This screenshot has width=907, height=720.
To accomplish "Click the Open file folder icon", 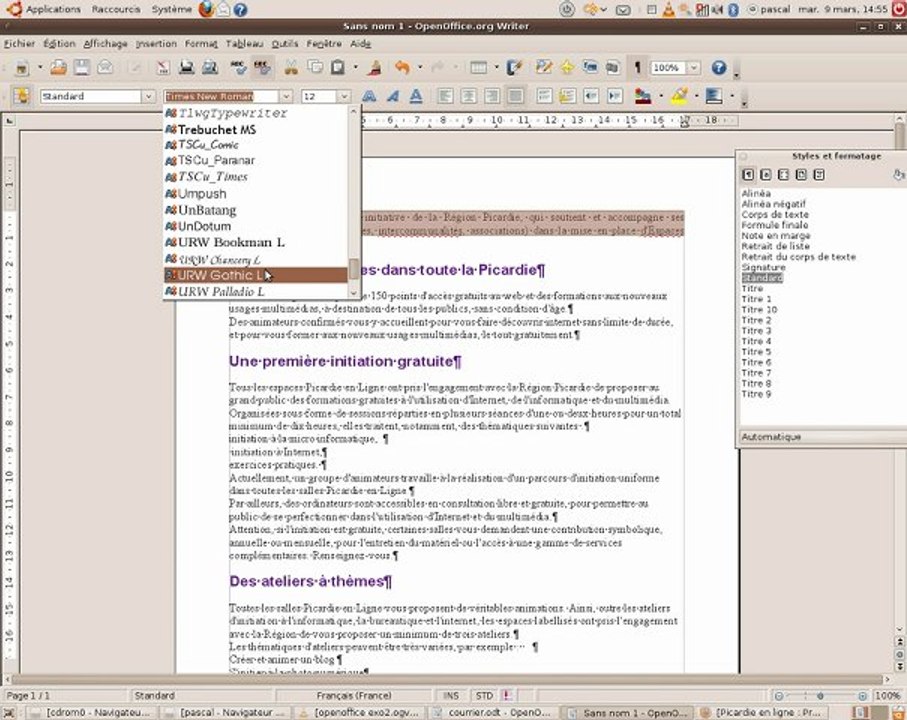I will 58,68.
